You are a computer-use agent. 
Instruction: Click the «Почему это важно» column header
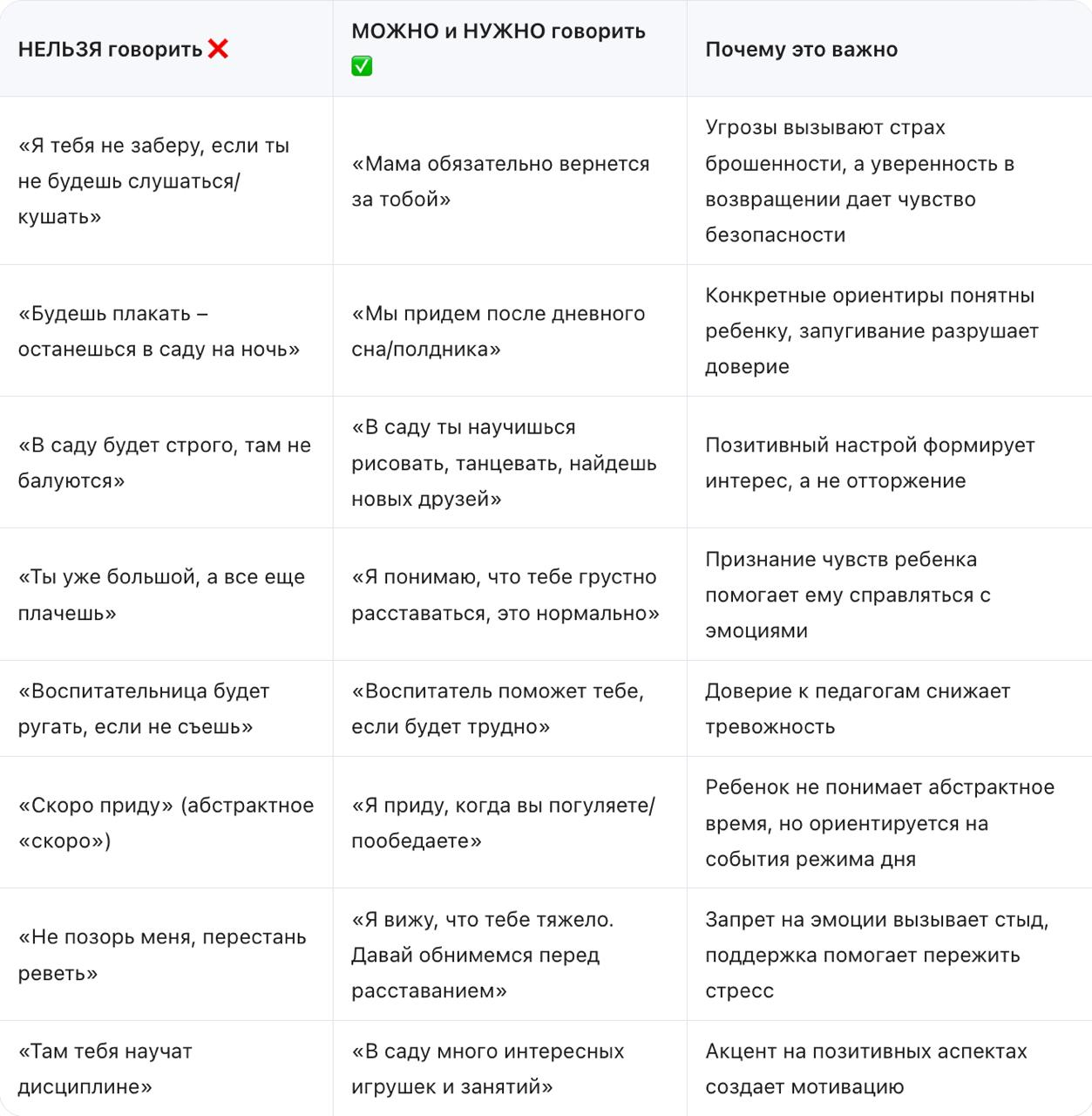point(889,49)
